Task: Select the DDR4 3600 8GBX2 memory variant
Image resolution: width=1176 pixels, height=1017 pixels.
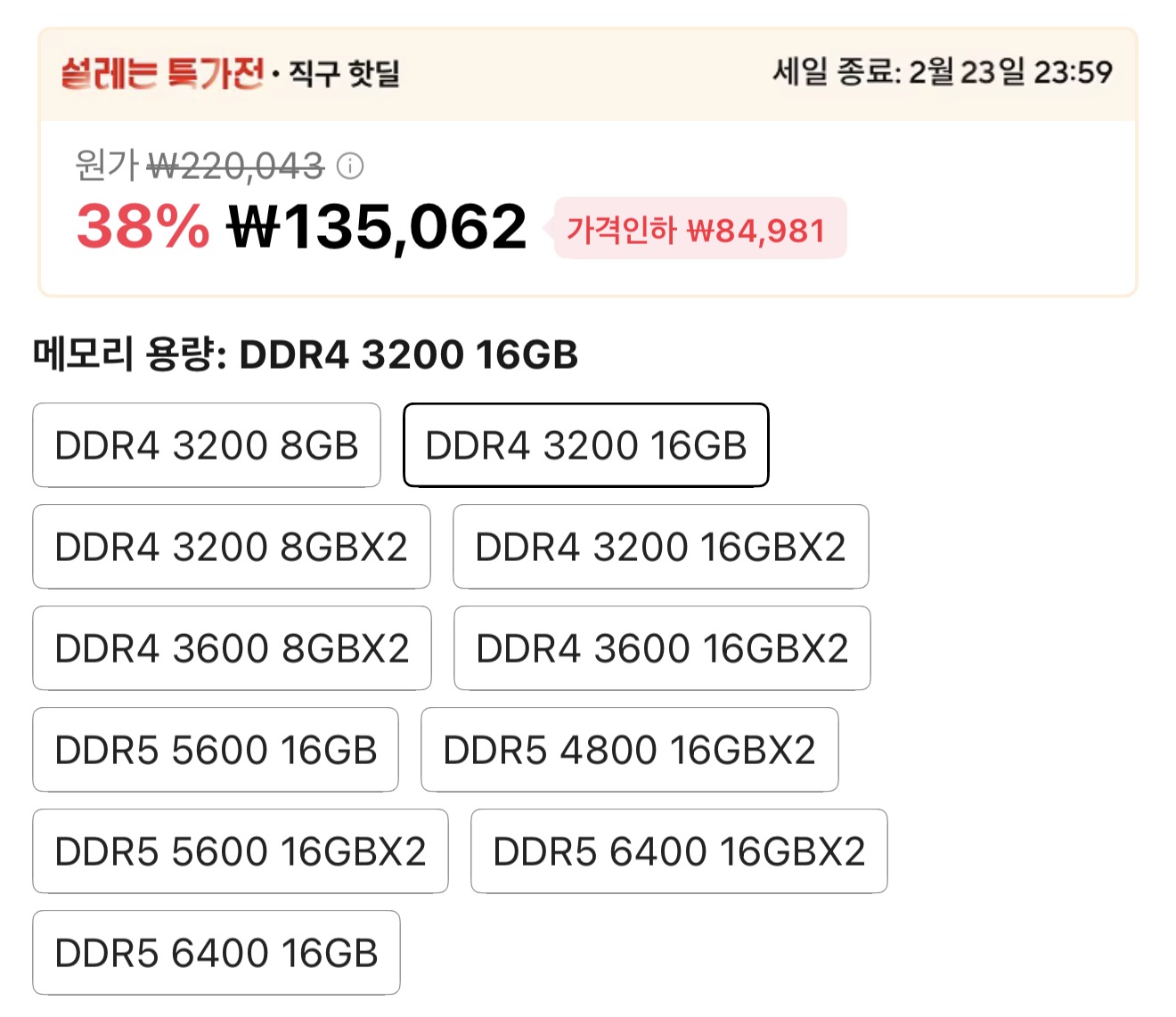Action: click(x=231, y=648)
